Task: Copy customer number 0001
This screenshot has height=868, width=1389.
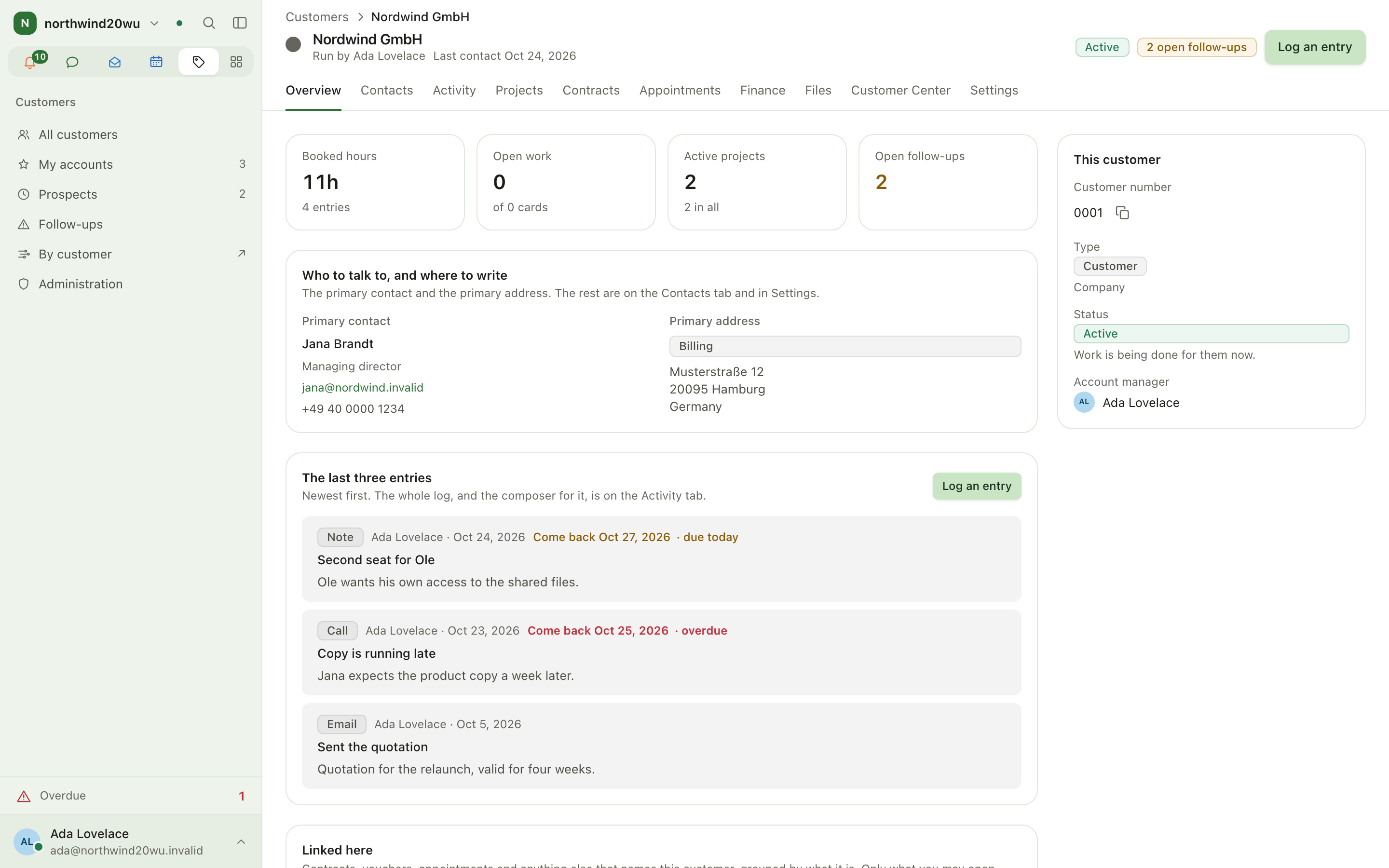Action: point(1122,213)
